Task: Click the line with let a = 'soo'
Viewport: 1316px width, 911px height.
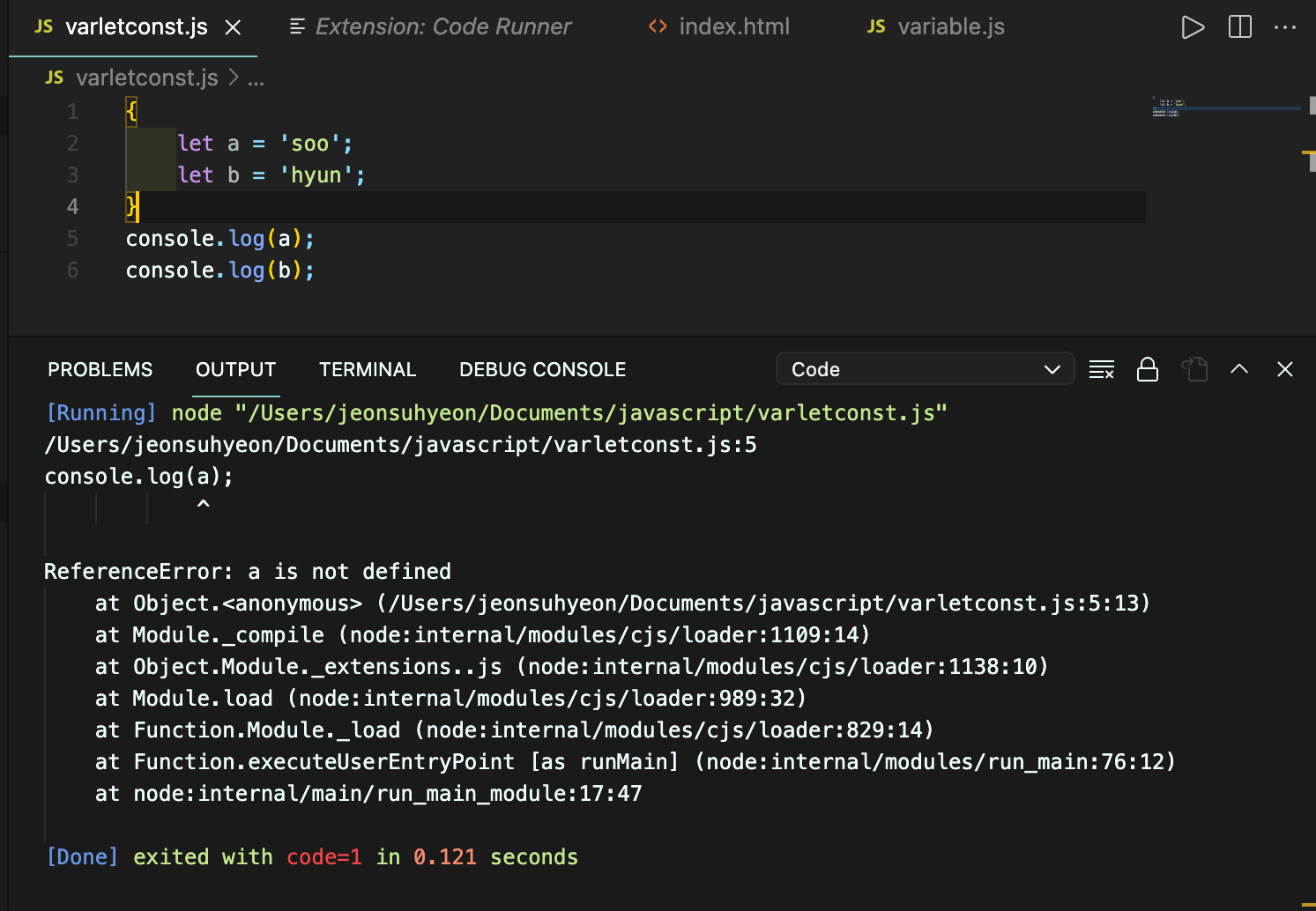Action: [264, 144]
